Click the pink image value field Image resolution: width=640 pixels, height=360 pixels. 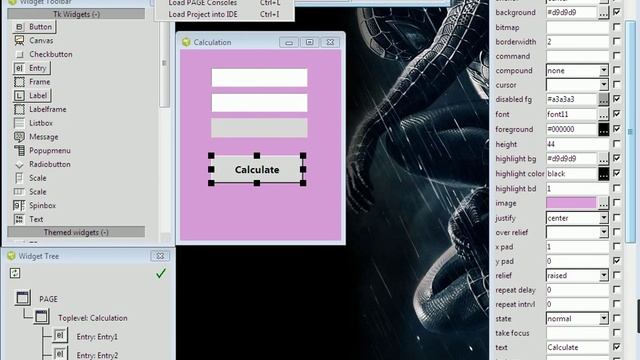pos(571,203)
